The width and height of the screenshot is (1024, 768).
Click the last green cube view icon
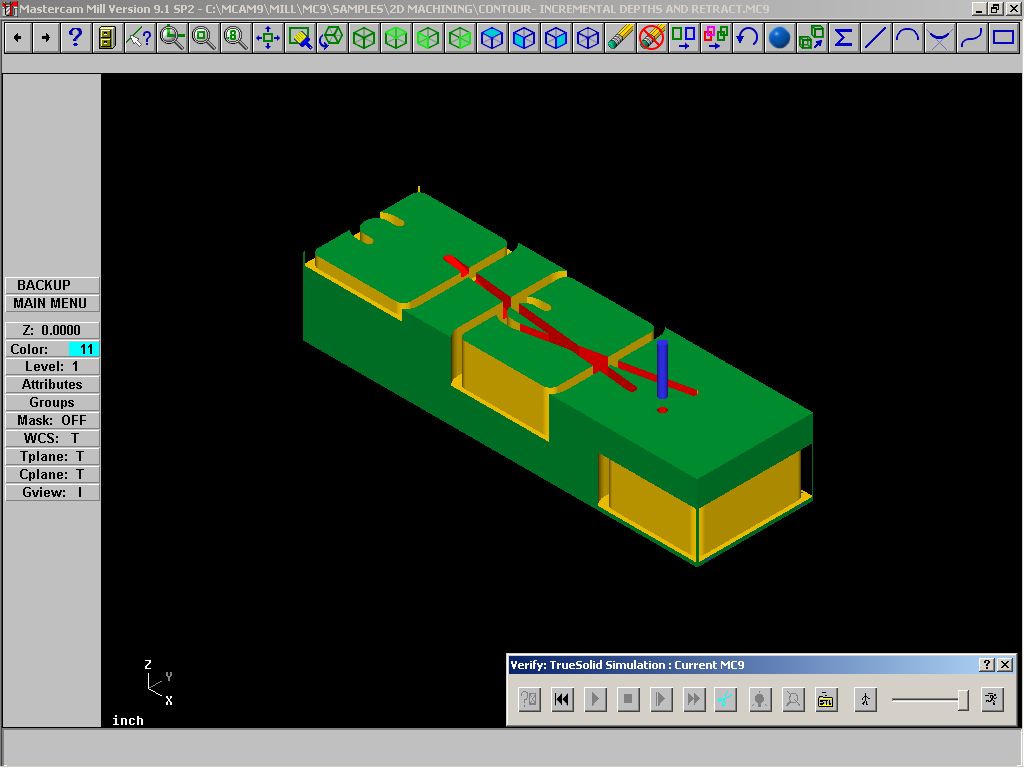tap(460, 38)
